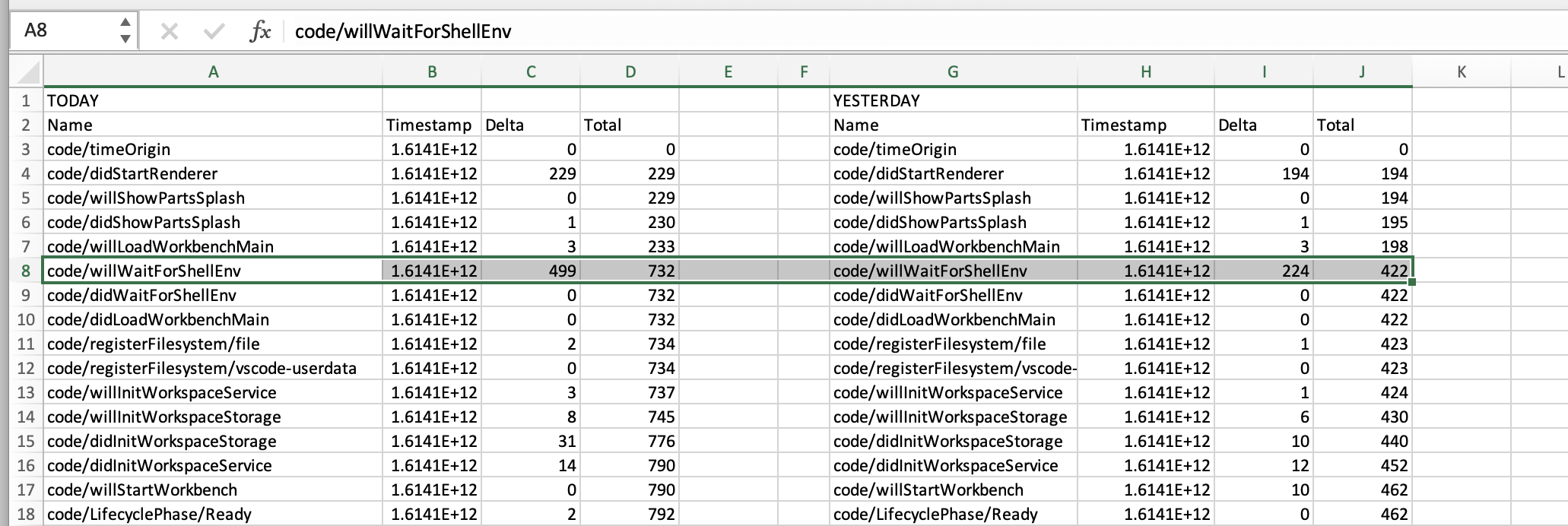
Task: Open the insert function fx button
Action: [x=260, y=31]
